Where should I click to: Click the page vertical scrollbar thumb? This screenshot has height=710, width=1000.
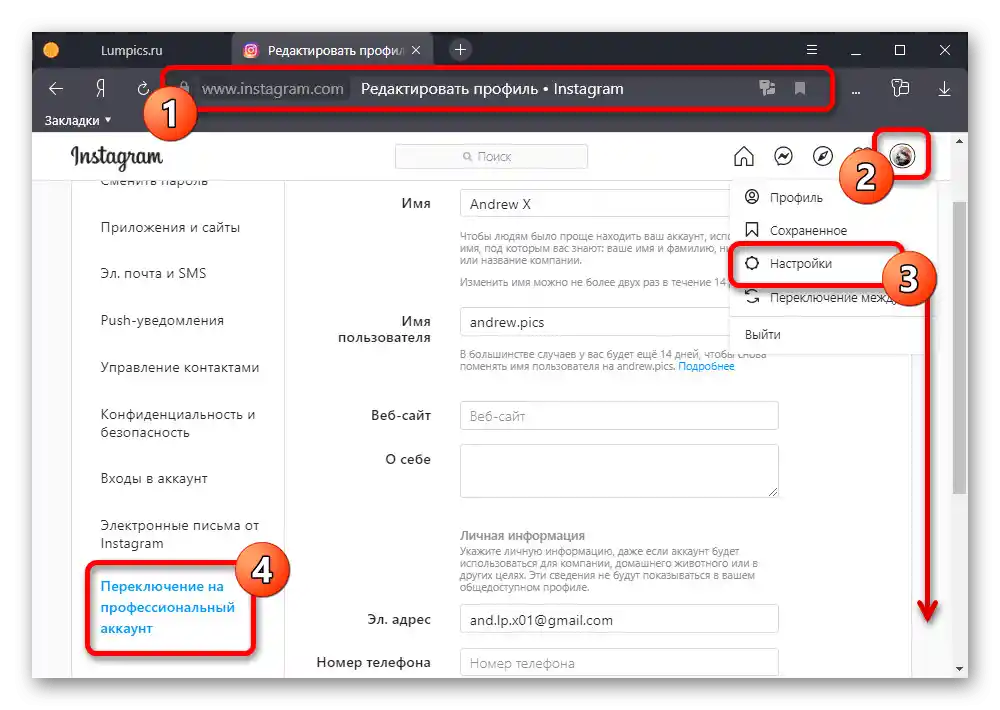tap(959, 347)
